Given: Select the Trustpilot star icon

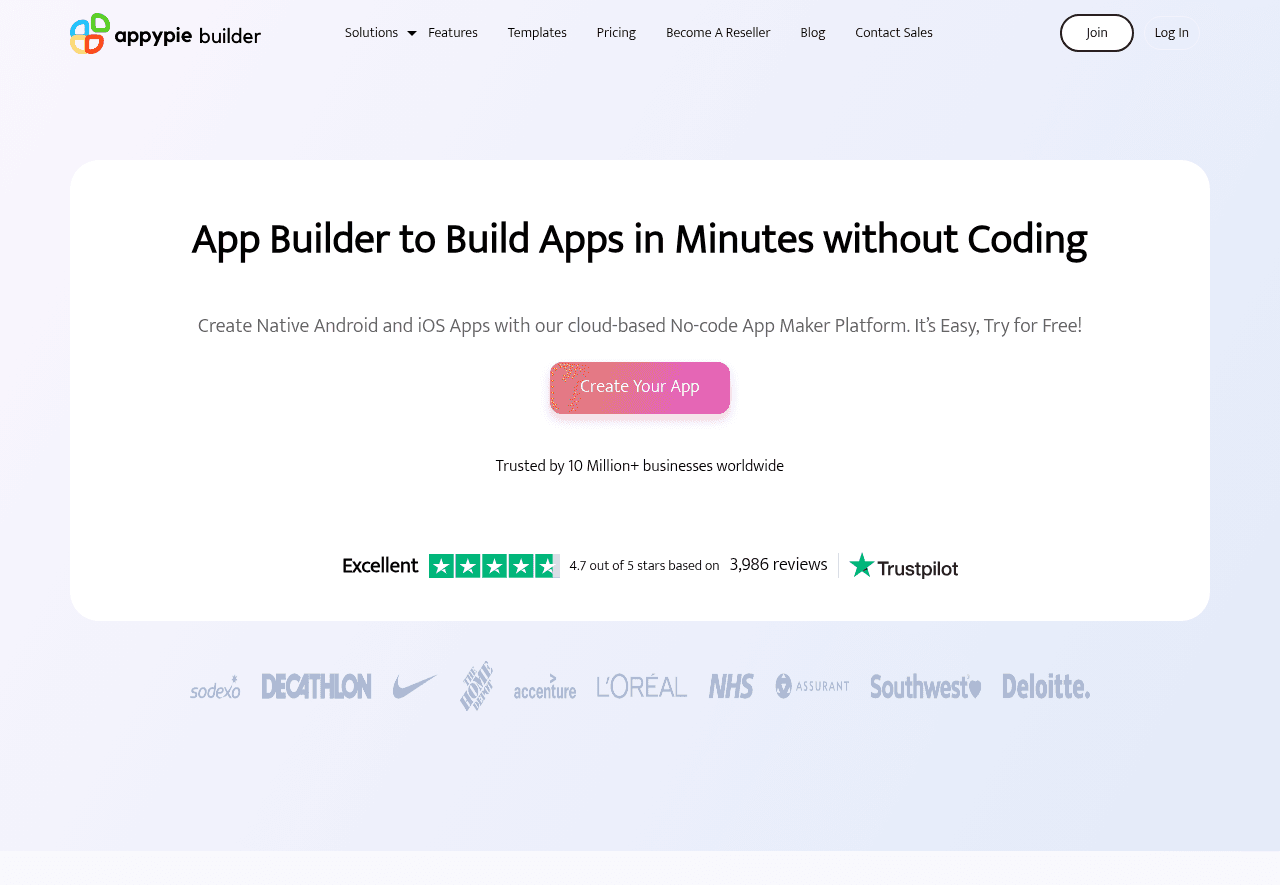Looking at the screenshot, I should [x=860, y=566].
